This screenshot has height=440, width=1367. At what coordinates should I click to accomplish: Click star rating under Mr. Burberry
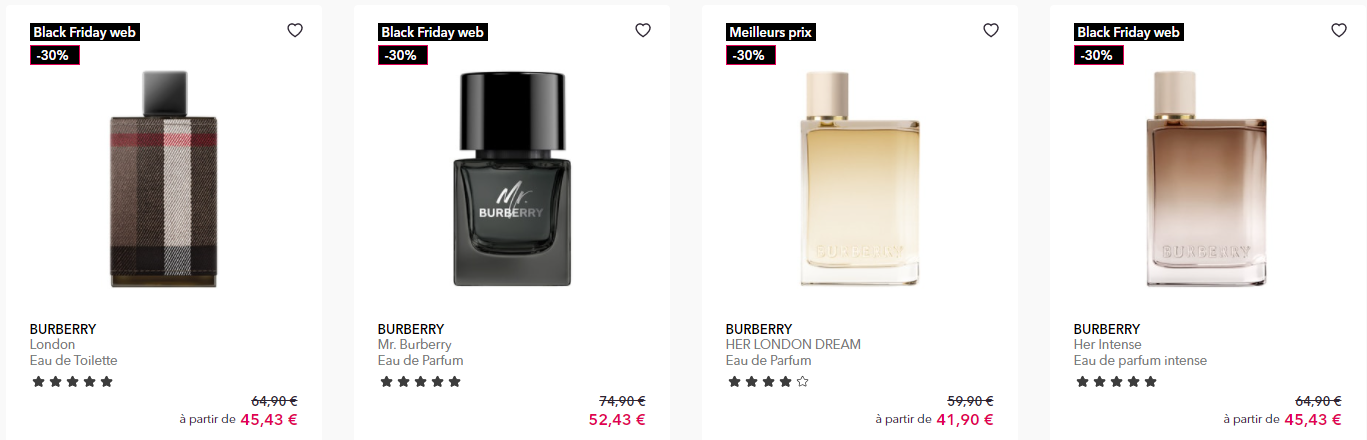pos(420,381)
